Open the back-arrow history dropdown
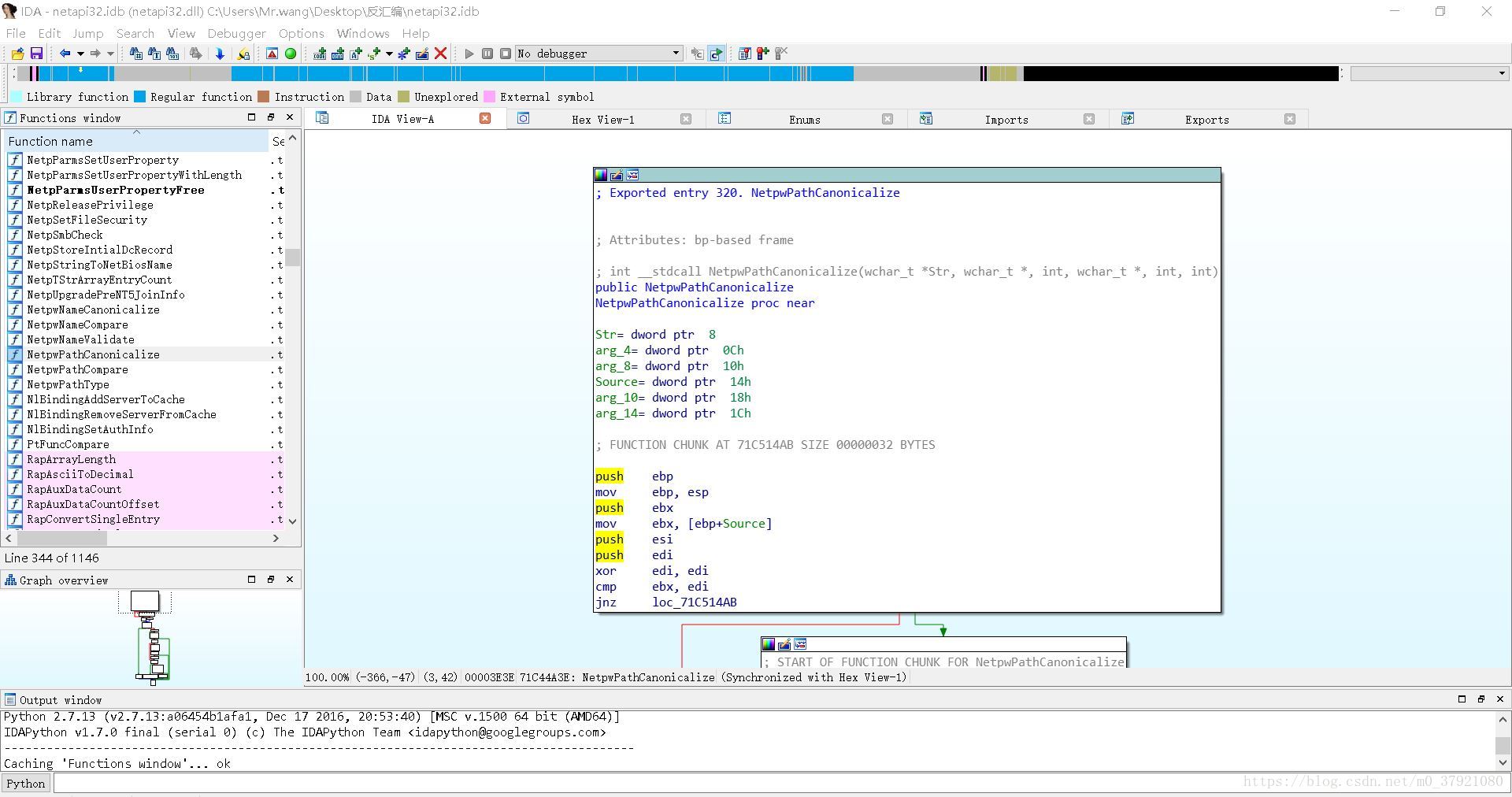The width and height of the screenshot is (1512, 797). (x=80, y=54)
